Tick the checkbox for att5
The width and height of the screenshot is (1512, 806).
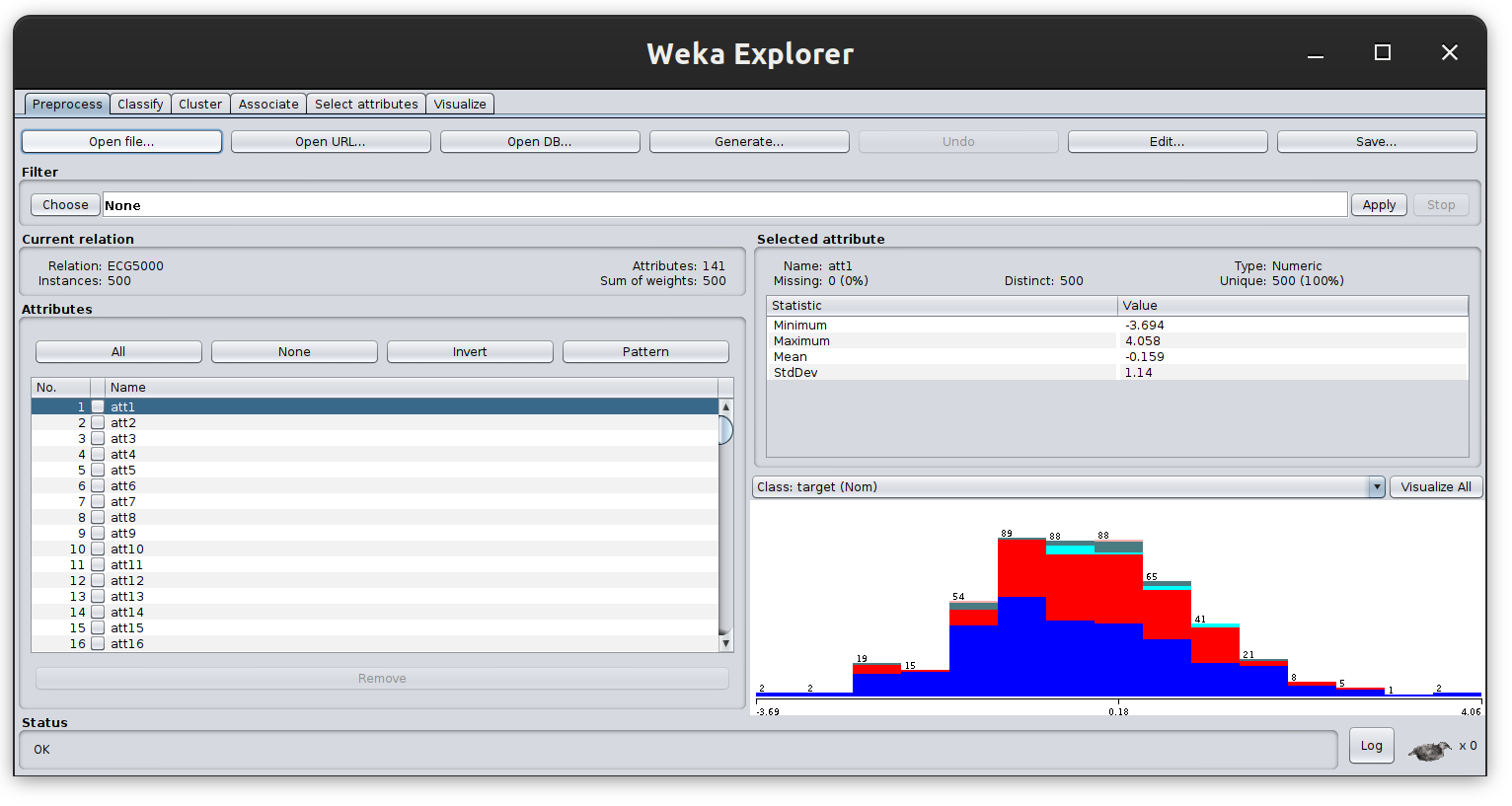(x=98, y=470)
